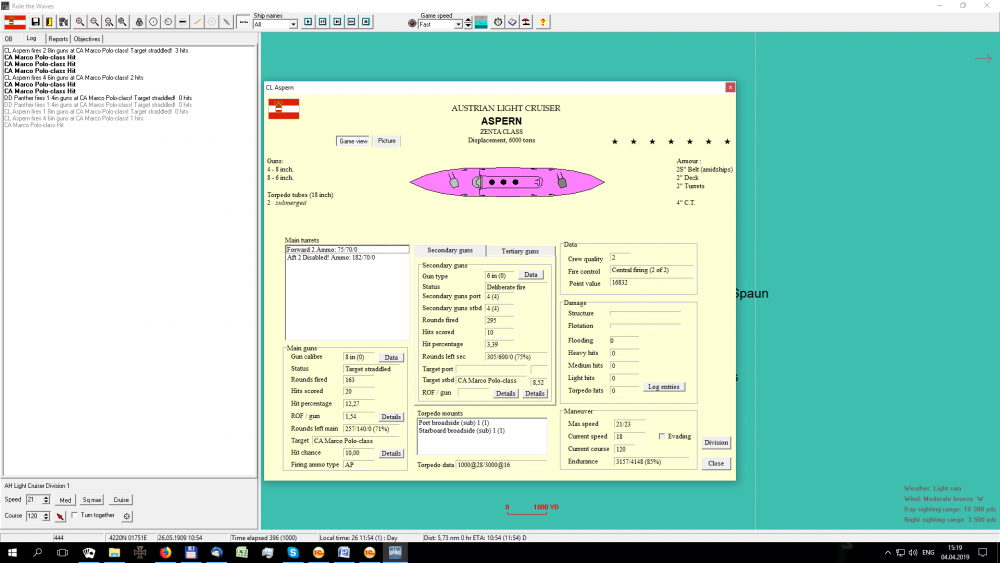Click the last square stop button after Ship names

point(366,22)
